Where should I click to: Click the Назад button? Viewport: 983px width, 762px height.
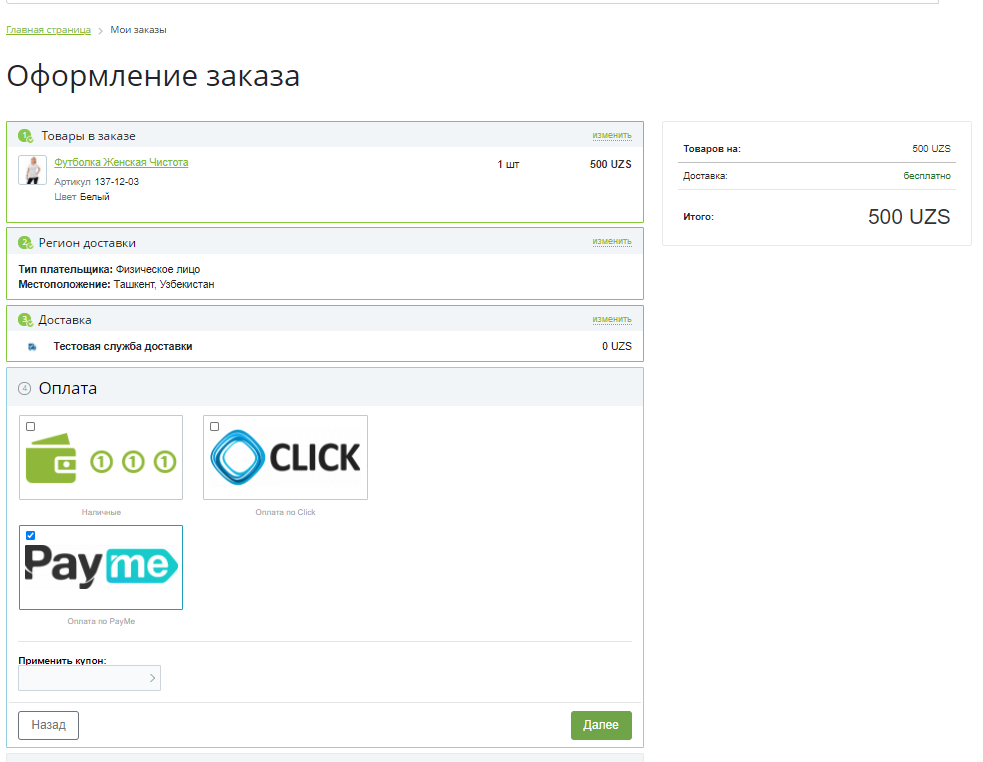(48, 725)
